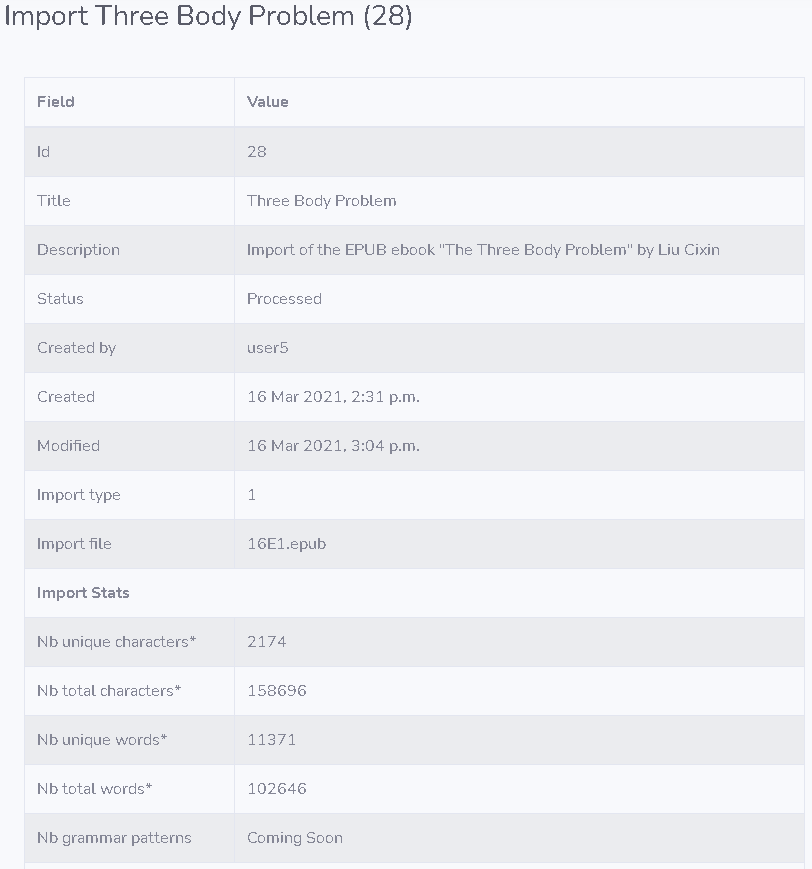This screenshot has width=812, height=869.
Task: Select the total characters count 158696
Action: pyautogui.click(x=277, y=691)
